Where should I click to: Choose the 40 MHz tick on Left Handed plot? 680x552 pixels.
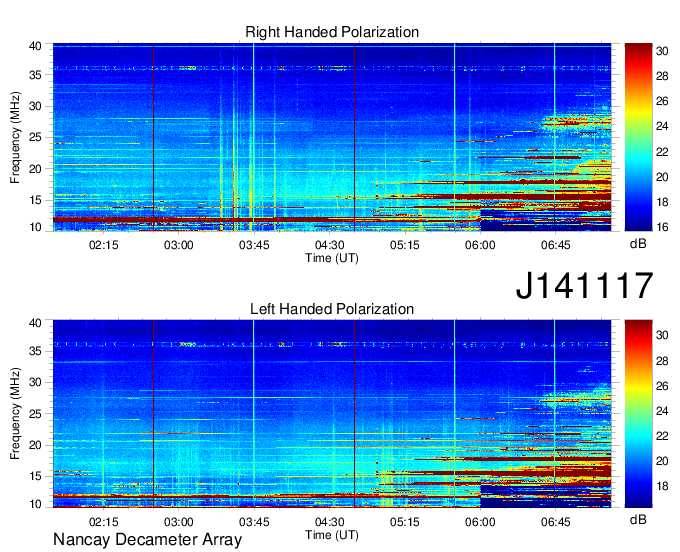36,323
